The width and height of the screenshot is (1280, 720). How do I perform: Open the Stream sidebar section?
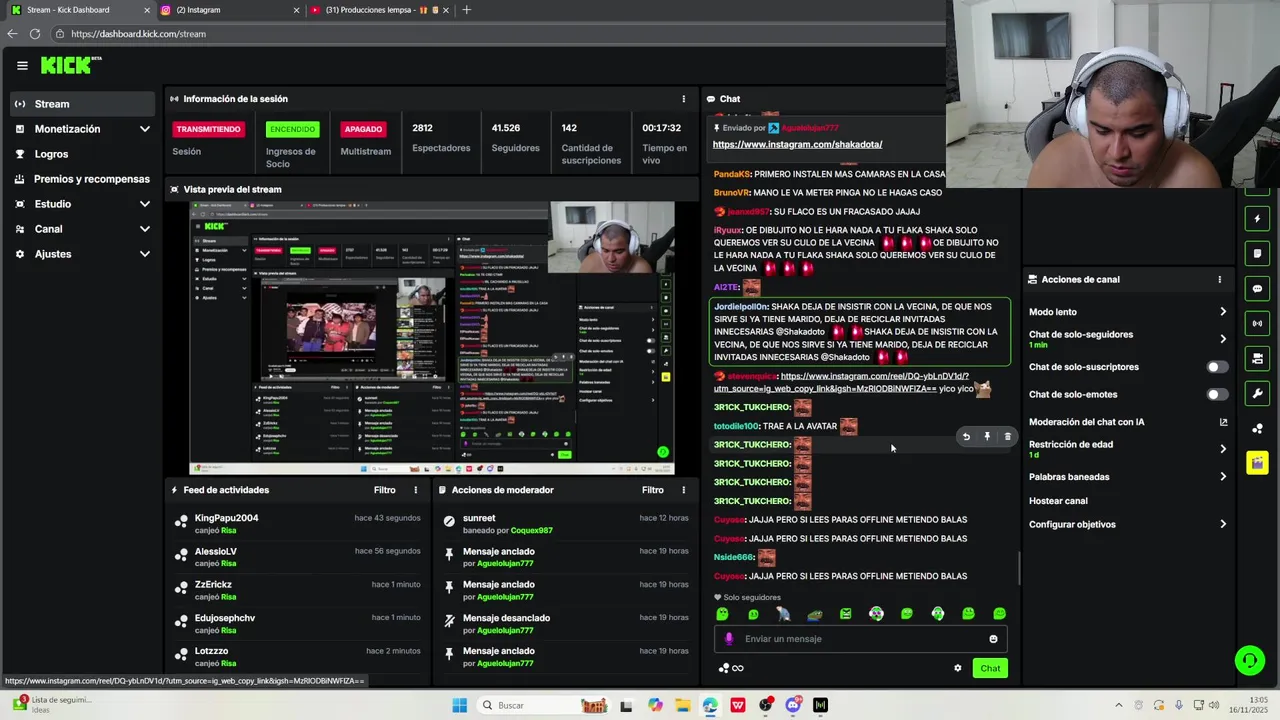[83, 104]
